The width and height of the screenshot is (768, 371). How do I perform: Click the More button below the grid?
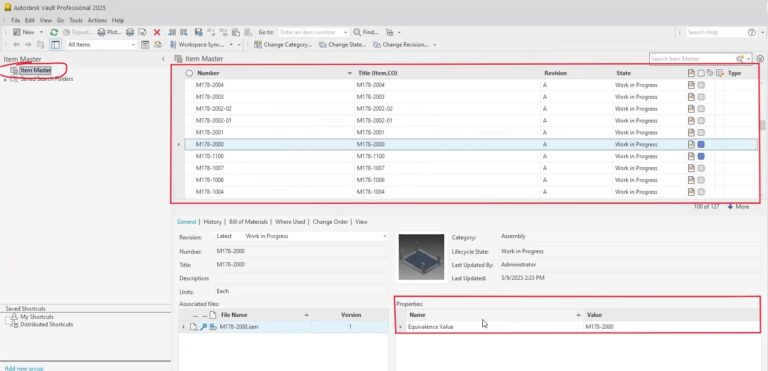click(x=738, y=207)
